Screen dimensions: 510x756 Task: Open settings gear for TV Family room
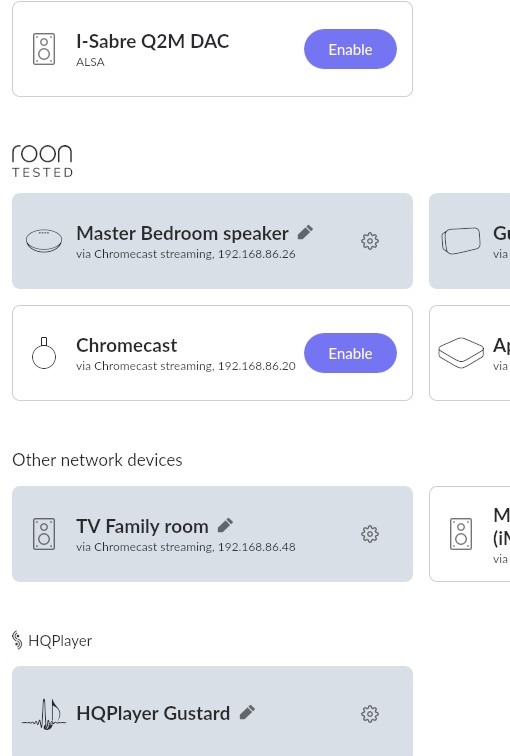point(370,534)
